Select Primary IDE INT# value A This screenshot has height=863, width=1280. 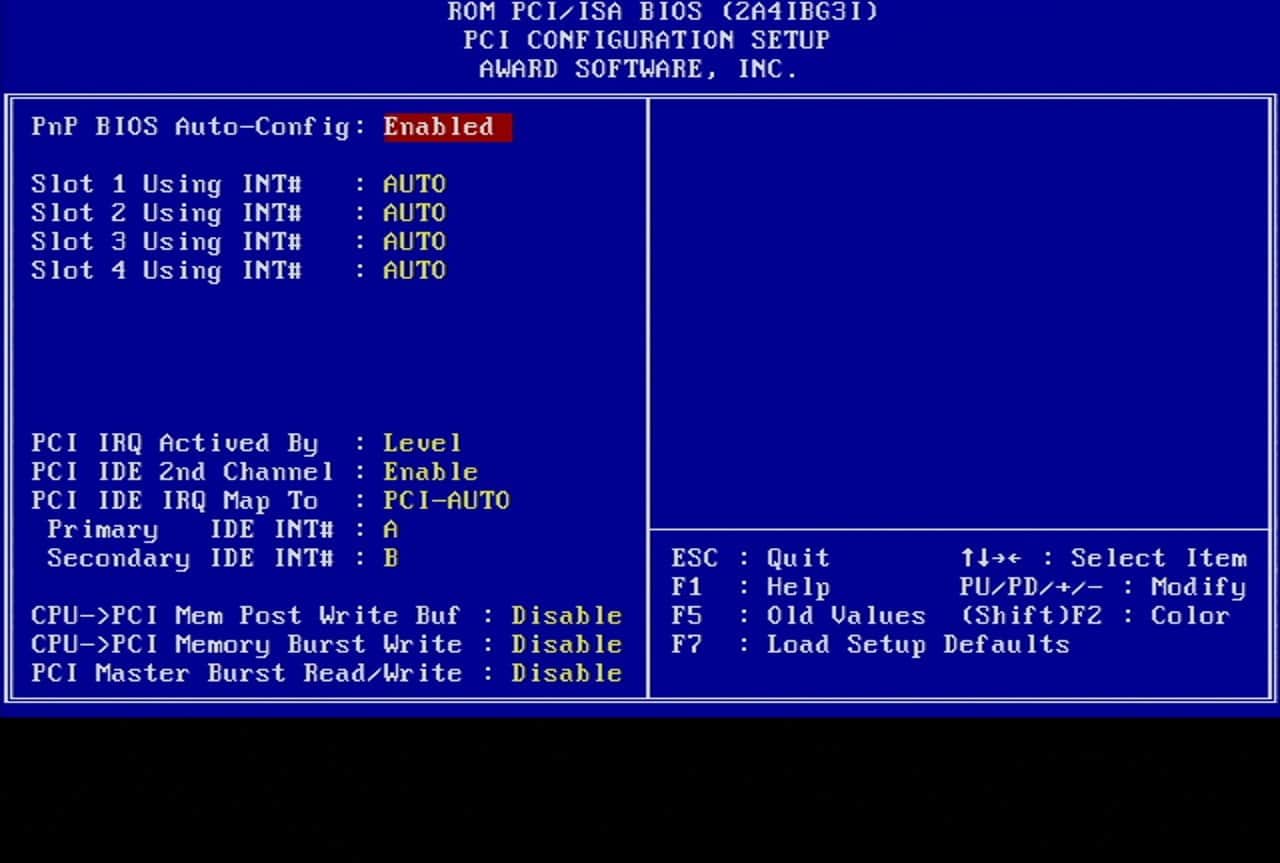point(390,530)
